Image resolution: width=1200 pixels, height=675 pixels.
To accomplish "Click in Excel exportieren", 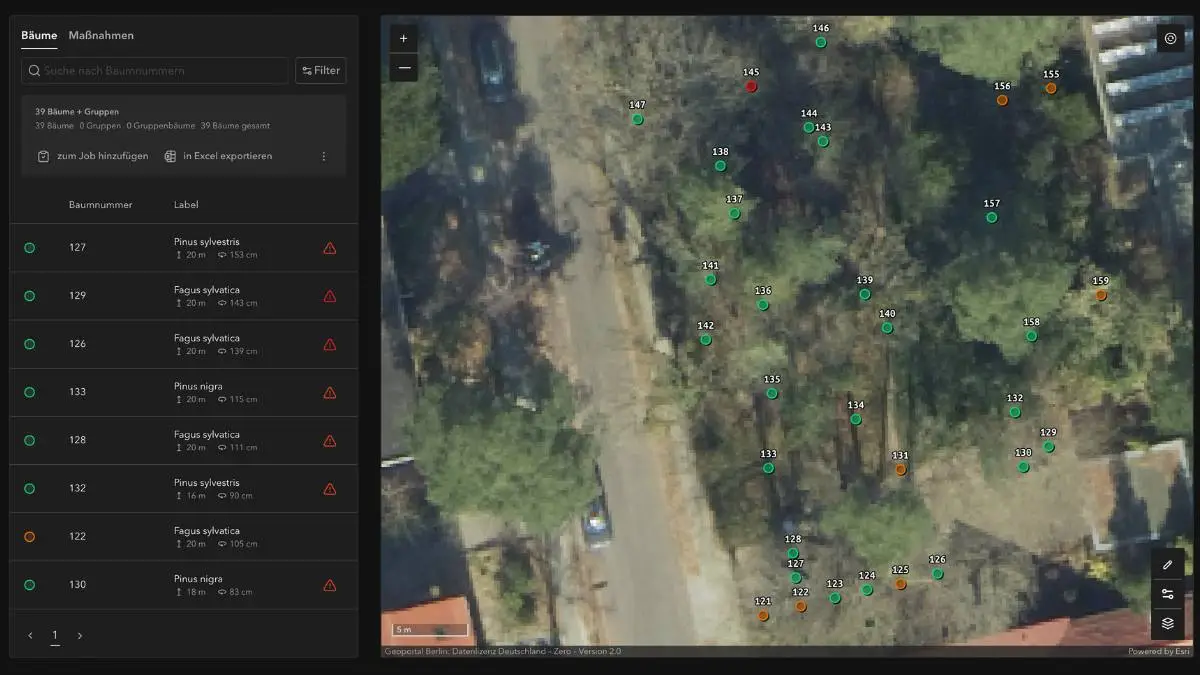I will 218,156.
